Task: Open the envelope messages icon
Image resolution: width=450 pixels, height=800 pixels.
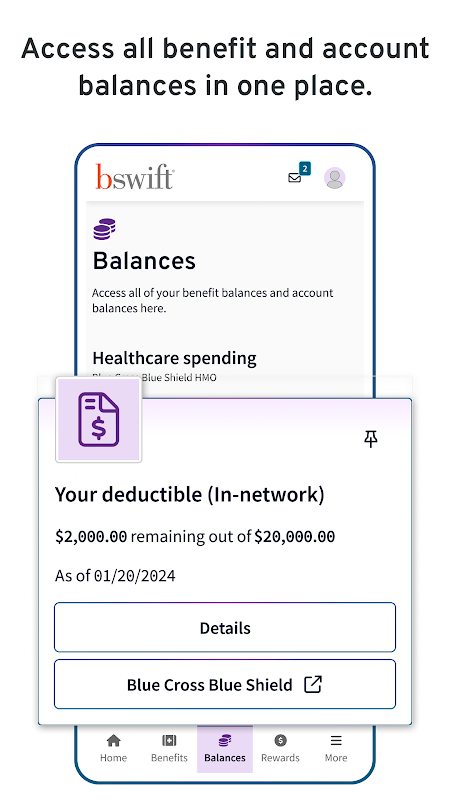Action: point(294,178)
